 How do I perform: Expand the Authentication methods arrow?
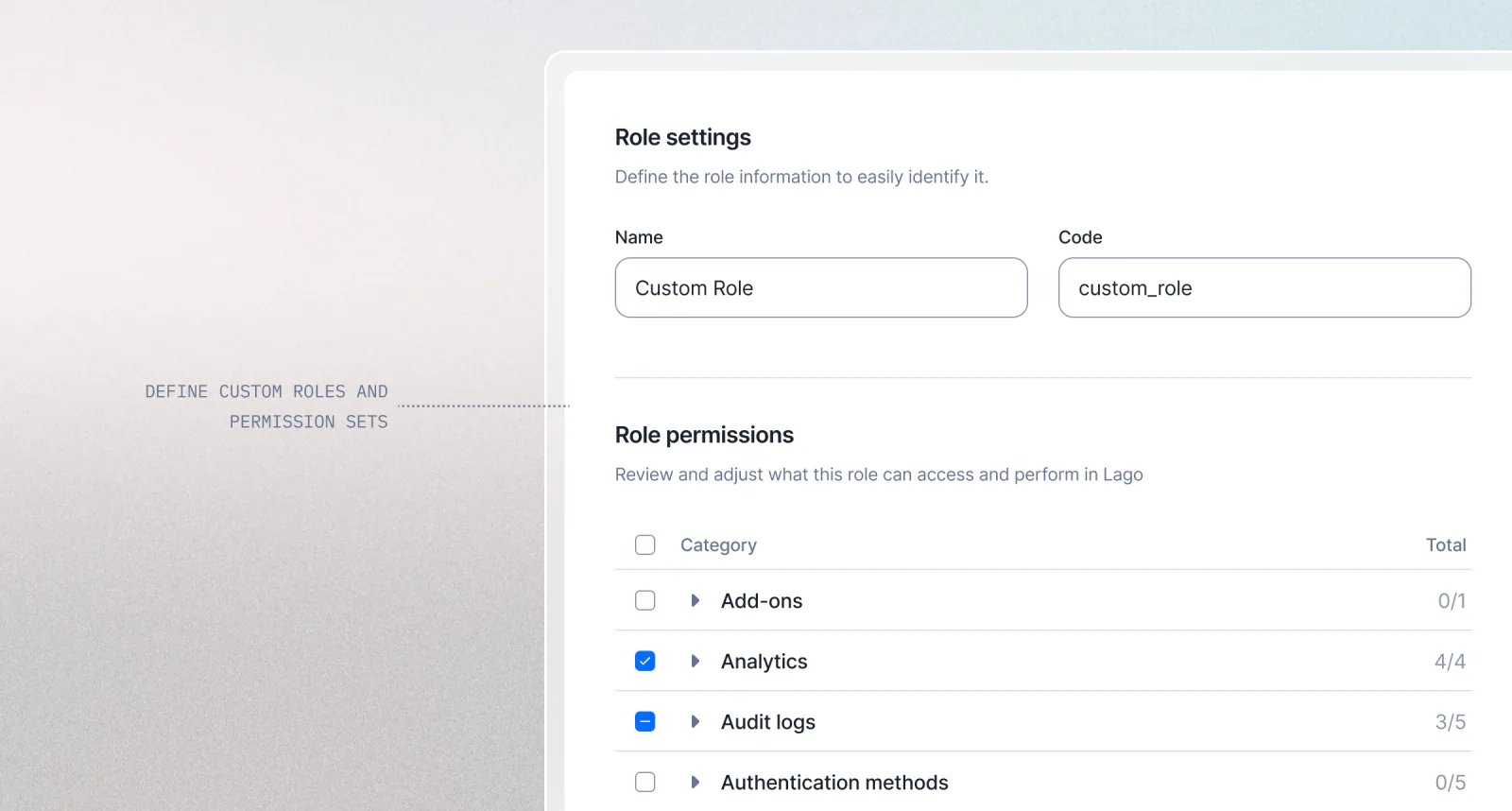[696, 782]
